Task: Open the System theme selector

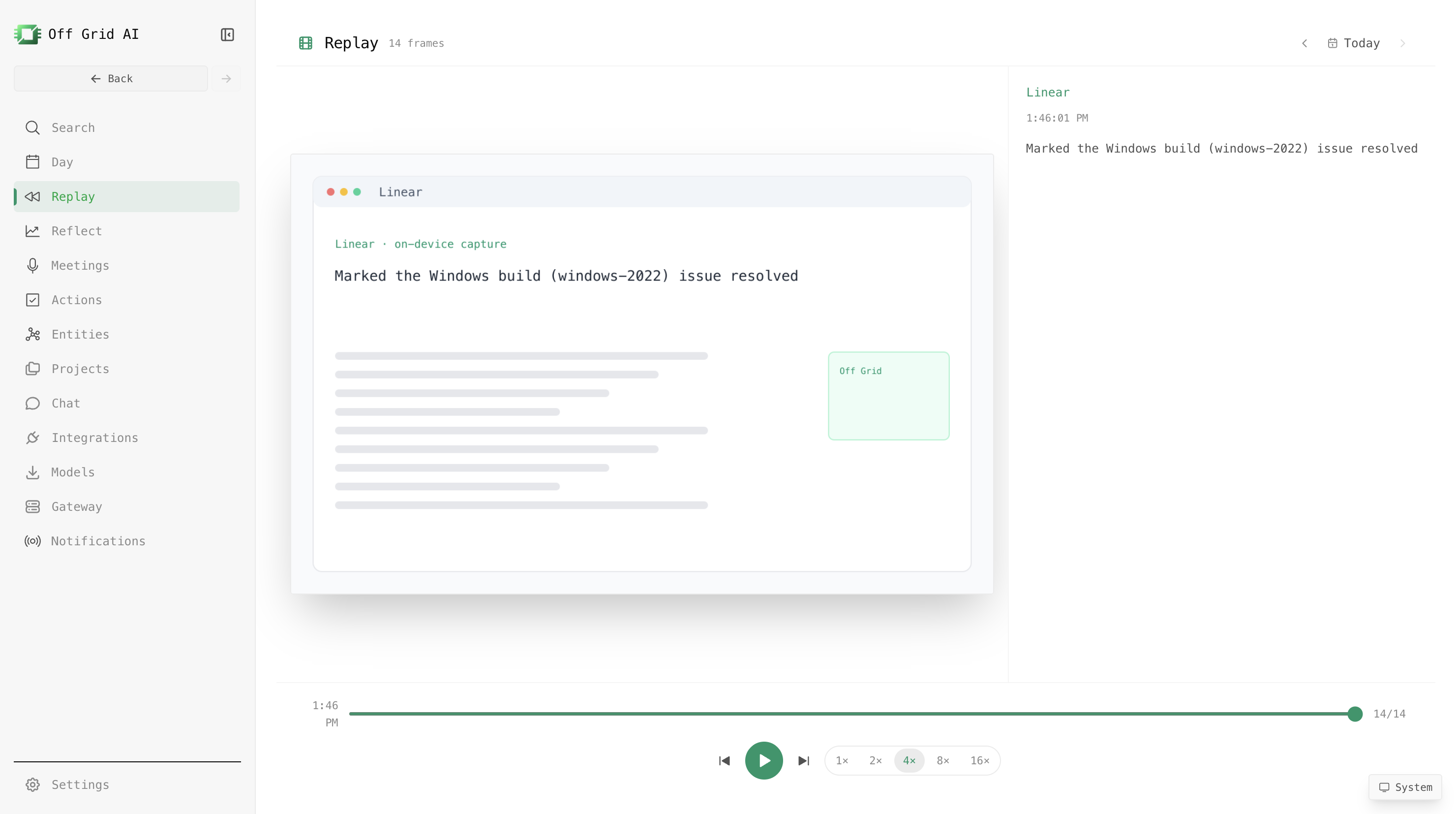Action: pyautogui.click(x=1405, y=787)
